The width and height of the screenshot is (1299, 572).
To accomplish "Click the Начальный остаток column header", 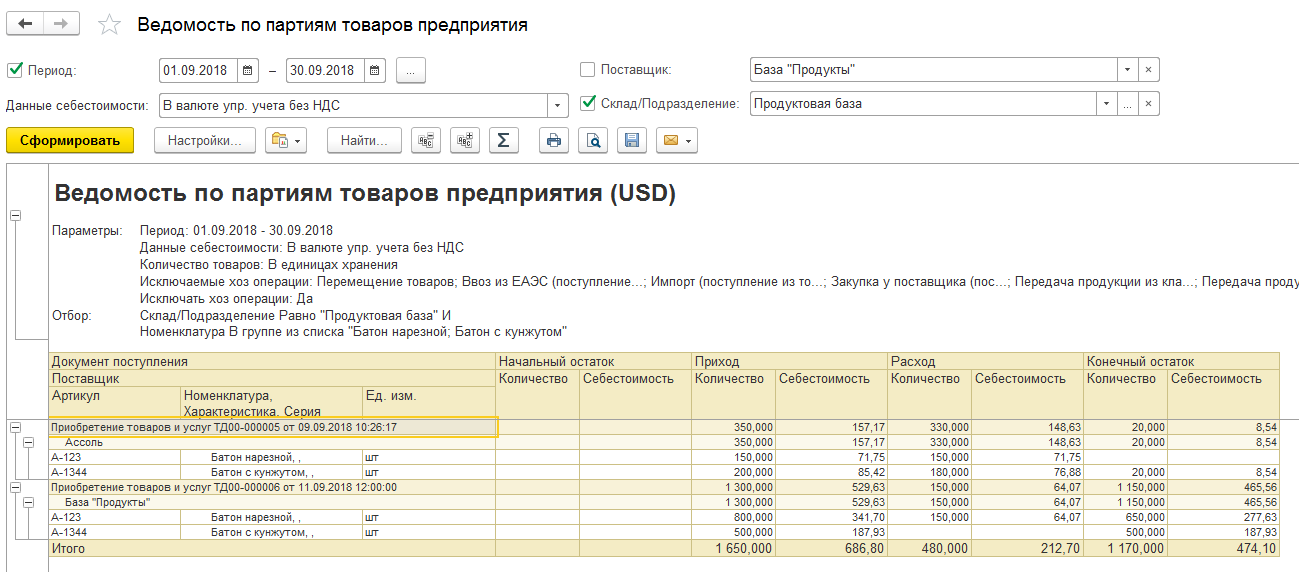I will tap(594, 361).
